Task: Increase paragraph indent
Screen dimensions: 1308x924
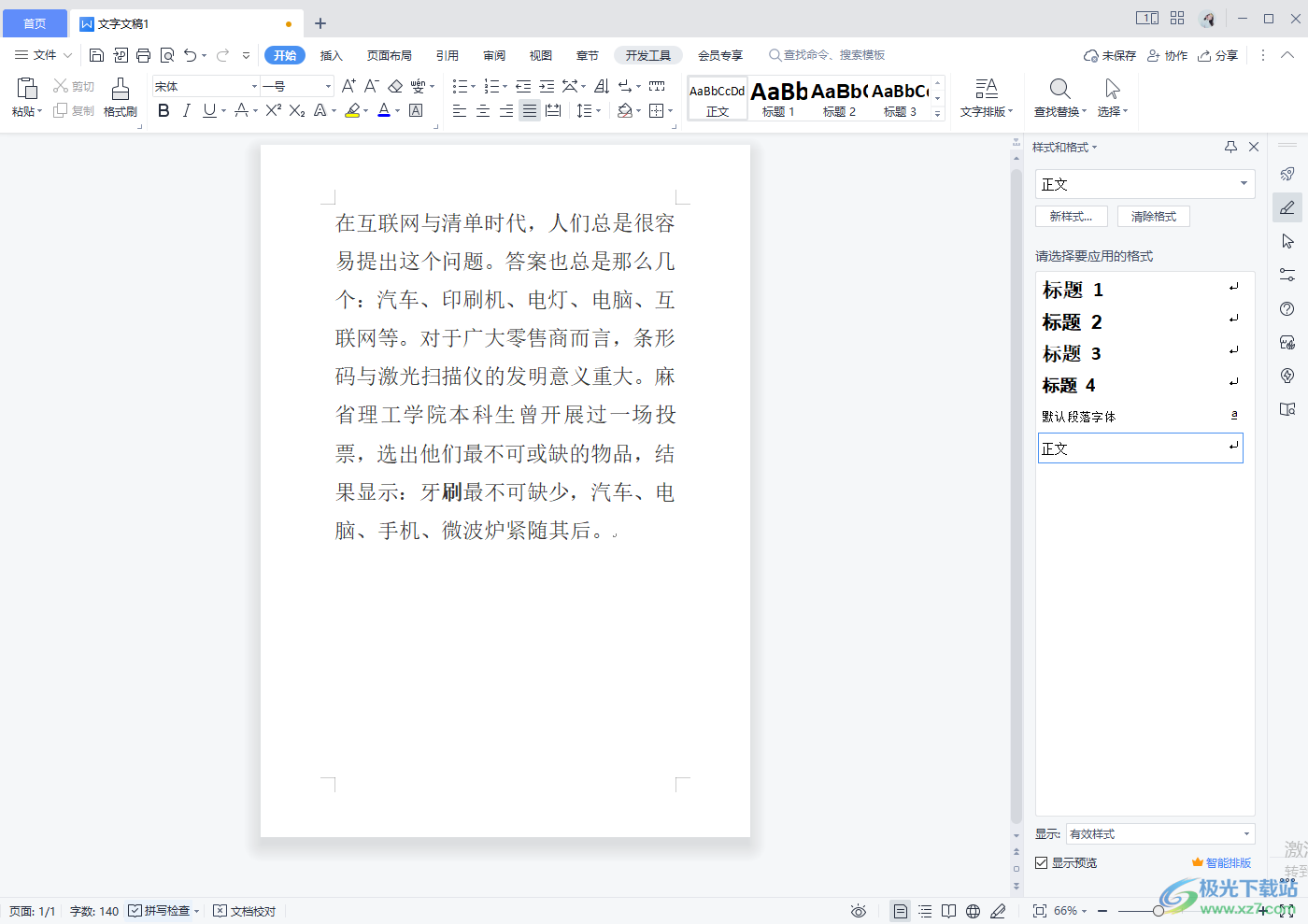Action: (547, 86)
